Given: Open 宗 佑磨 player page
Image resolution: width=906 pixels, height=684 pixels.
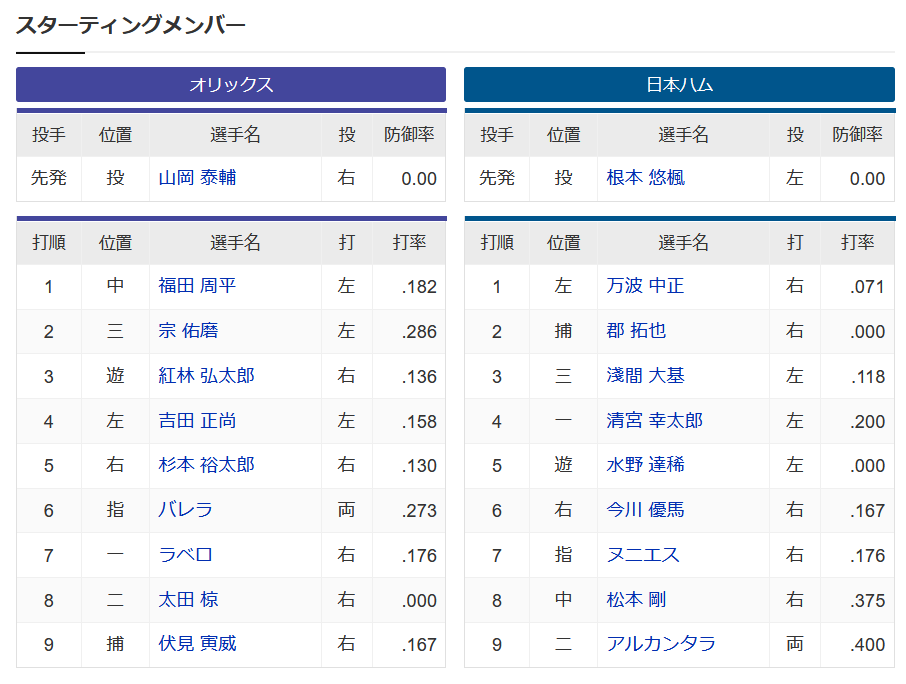Looking at the screenshot, I should [x=188, y=331].
